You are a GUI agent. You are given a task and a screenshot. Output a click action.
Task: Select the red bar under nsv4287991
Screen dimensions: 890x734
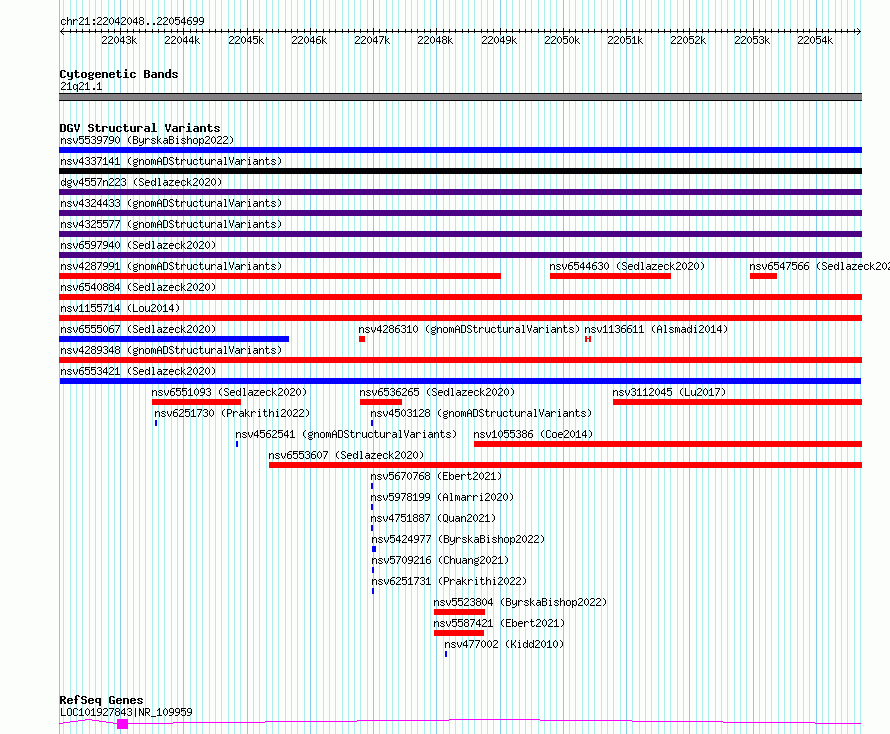pos(280,276)
